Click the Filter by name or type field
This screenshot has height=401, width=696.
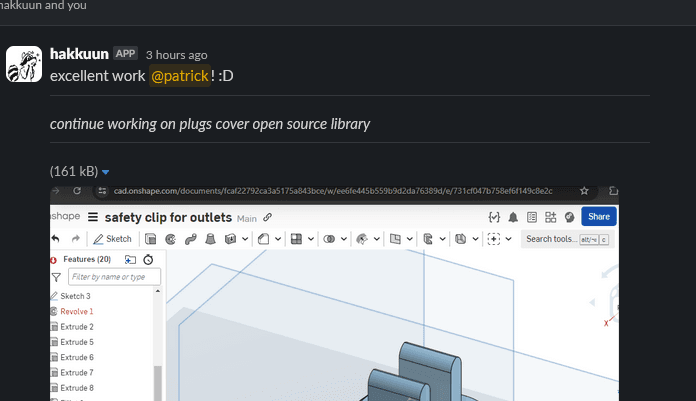(113, 277)
